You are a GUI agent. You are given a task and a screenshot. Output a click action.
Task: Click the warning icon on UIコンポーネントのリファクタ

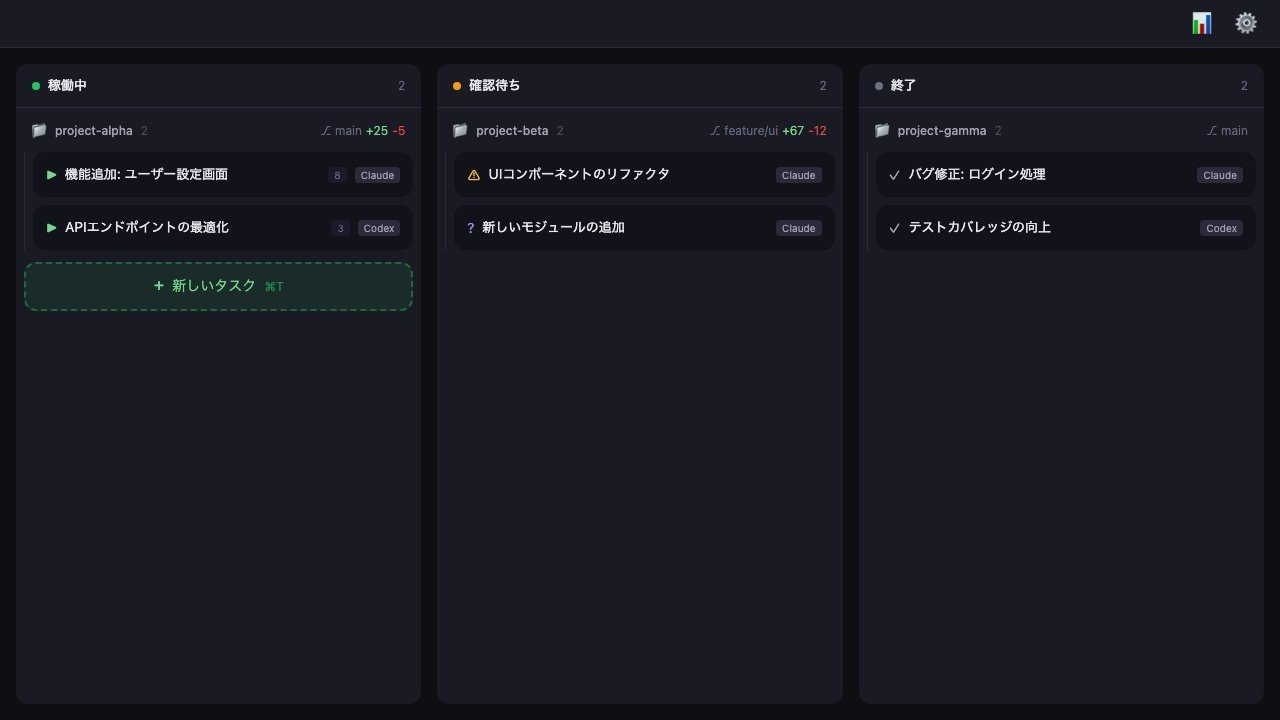[x=474, y=175]
